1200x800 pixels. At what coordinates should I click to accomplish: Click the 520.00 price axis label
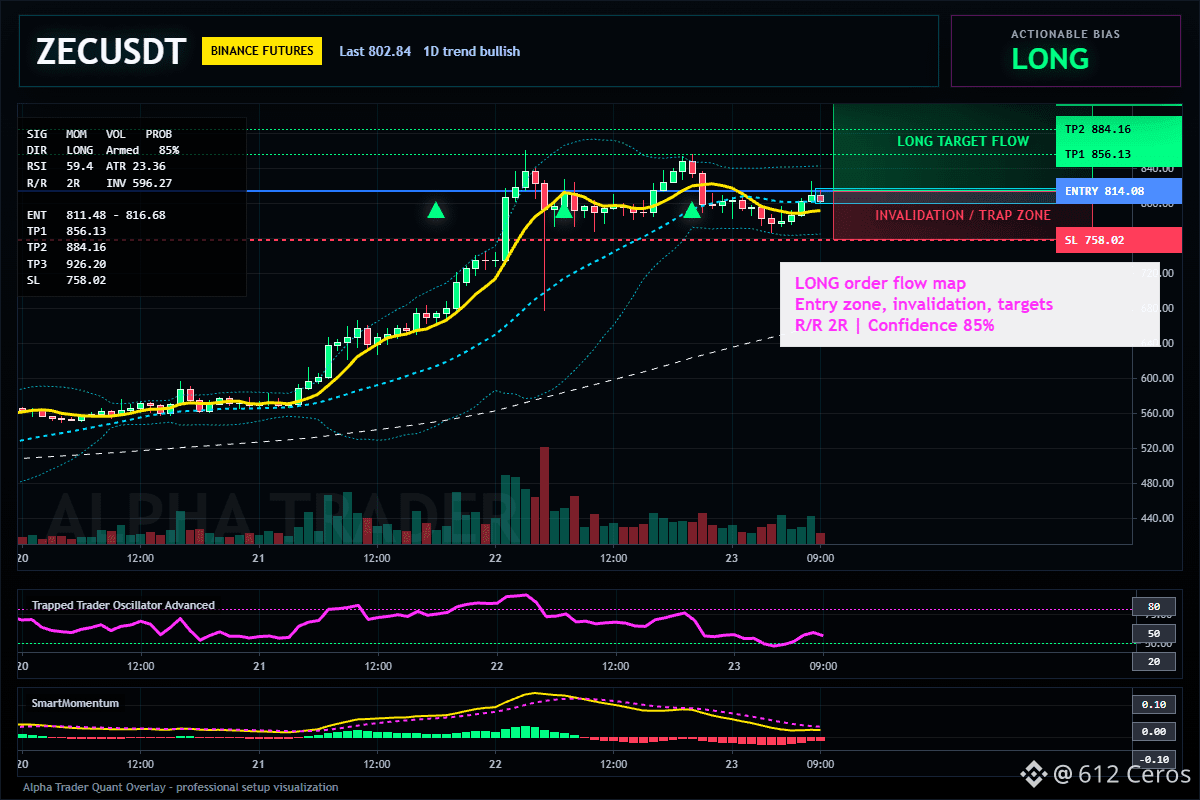1156,448
